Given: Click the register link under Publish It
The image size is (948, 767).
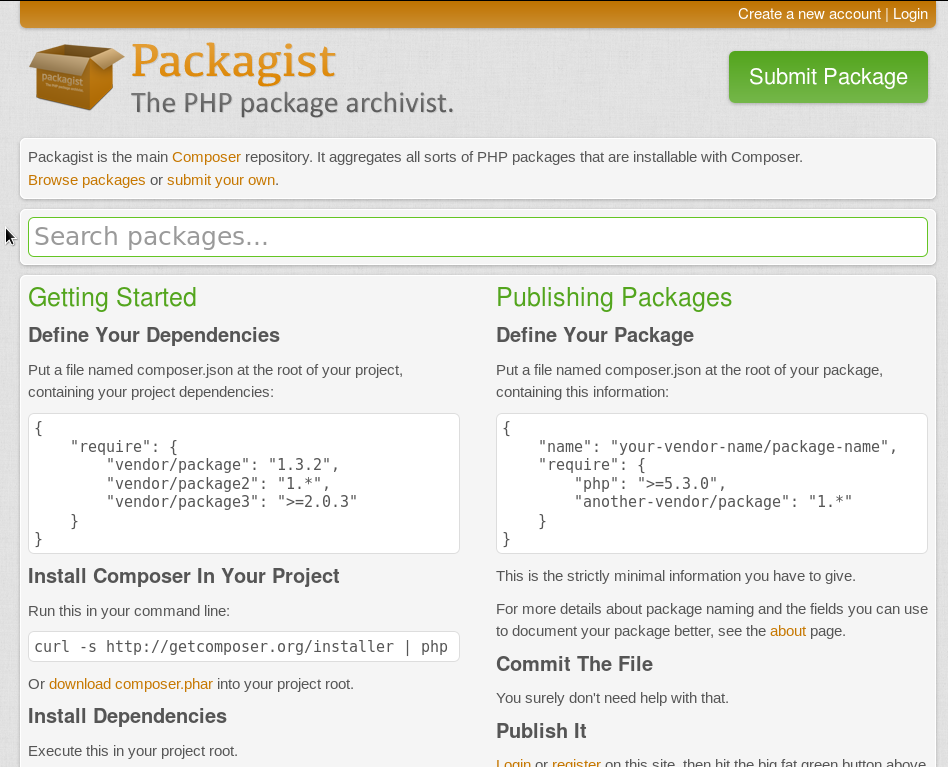Looking at the screenshot, I should coord(576,763).
